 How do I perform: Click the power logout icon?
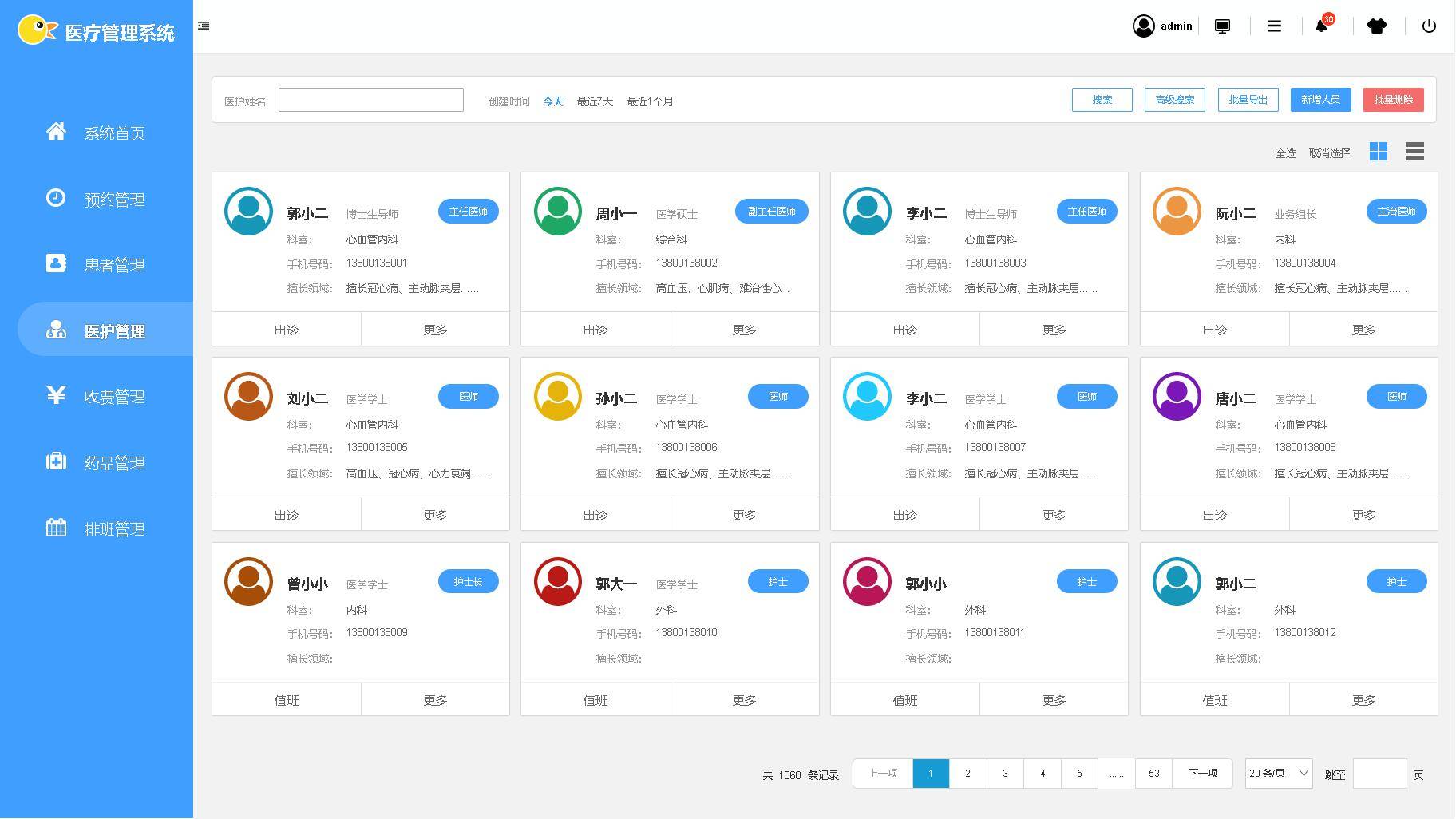click(x=1429, y=26)
